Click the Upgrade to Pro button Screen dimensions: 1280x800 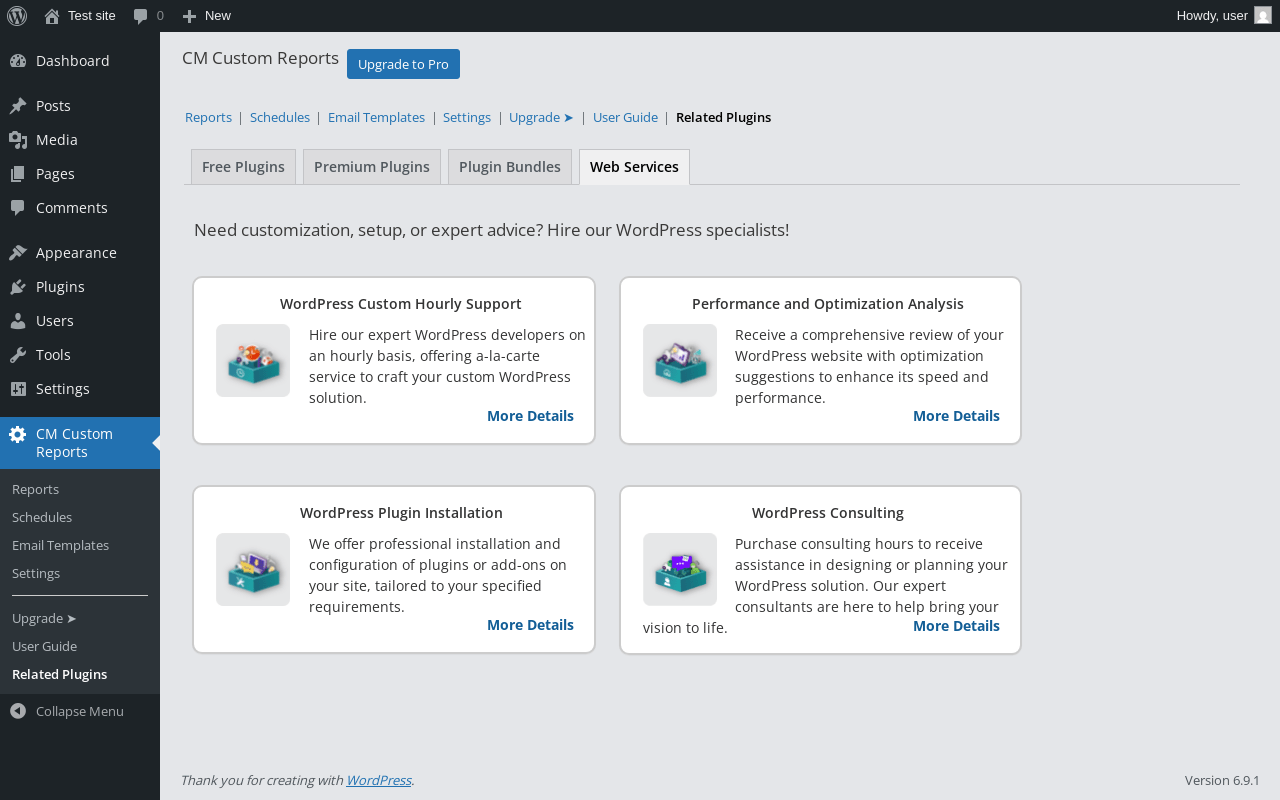click(x=403, y=64)
